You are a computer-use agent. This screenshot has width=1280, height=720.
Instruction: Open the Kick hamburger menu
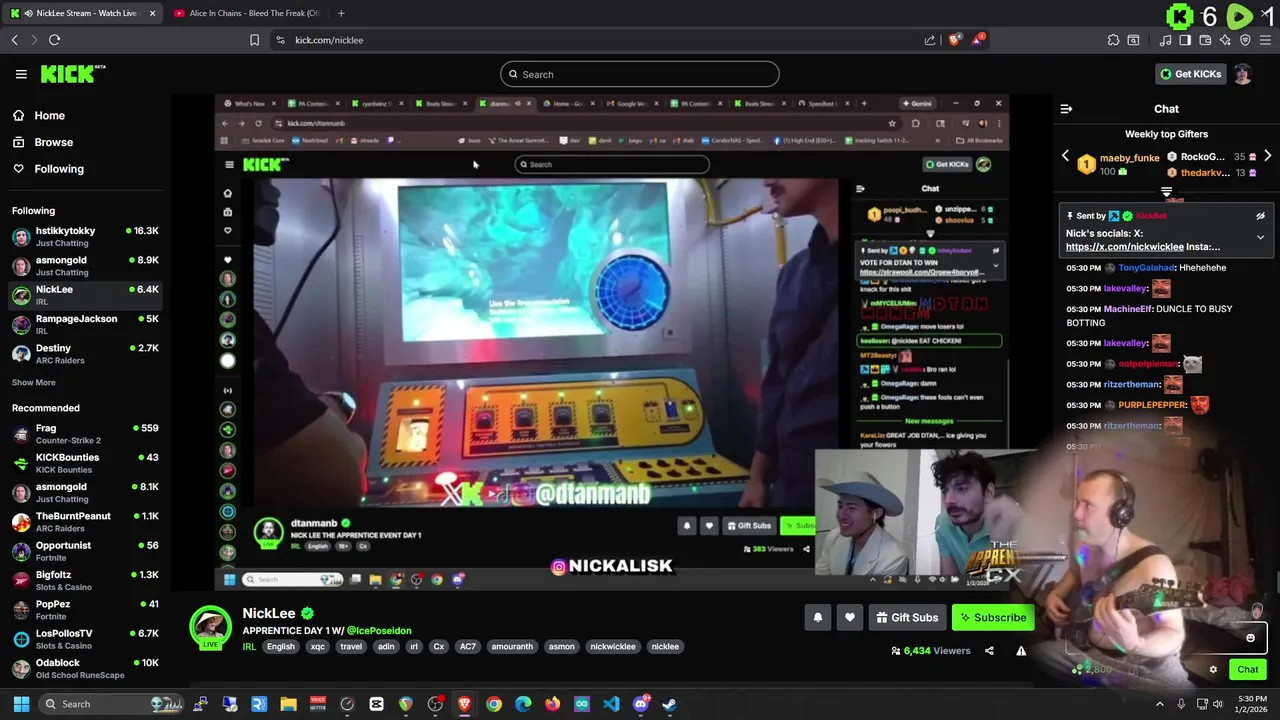(x=21, y=74)
